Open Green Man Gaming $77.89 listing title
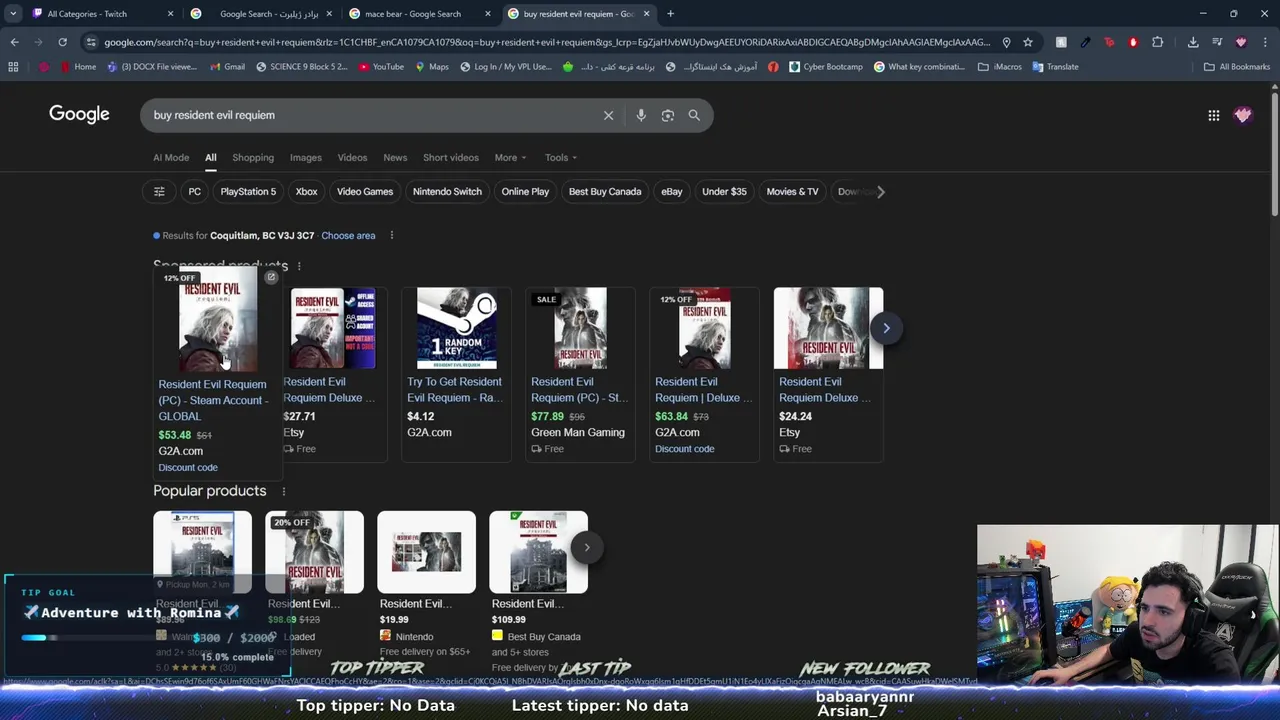This screenshot has width=1280, height=720. click(579, 390)
